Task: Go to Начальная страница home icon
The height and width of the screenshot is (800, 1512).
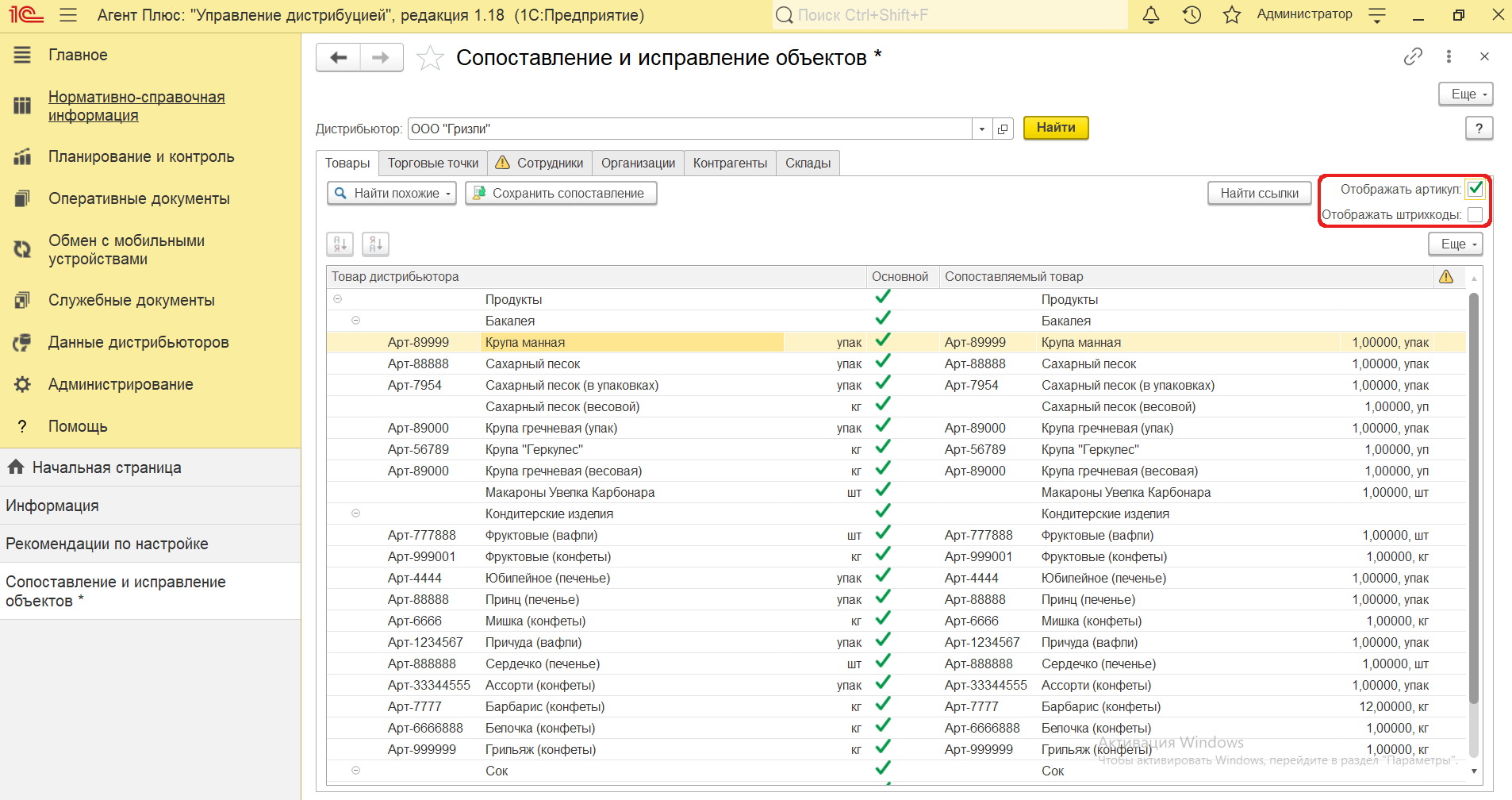Action: click(16, 467)
